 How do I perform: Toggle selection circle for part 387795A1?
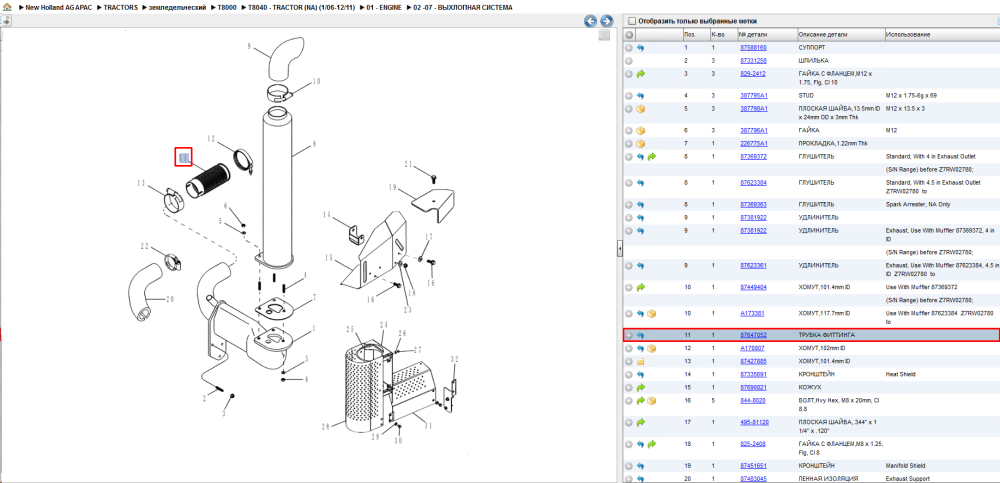coord(629,96)
